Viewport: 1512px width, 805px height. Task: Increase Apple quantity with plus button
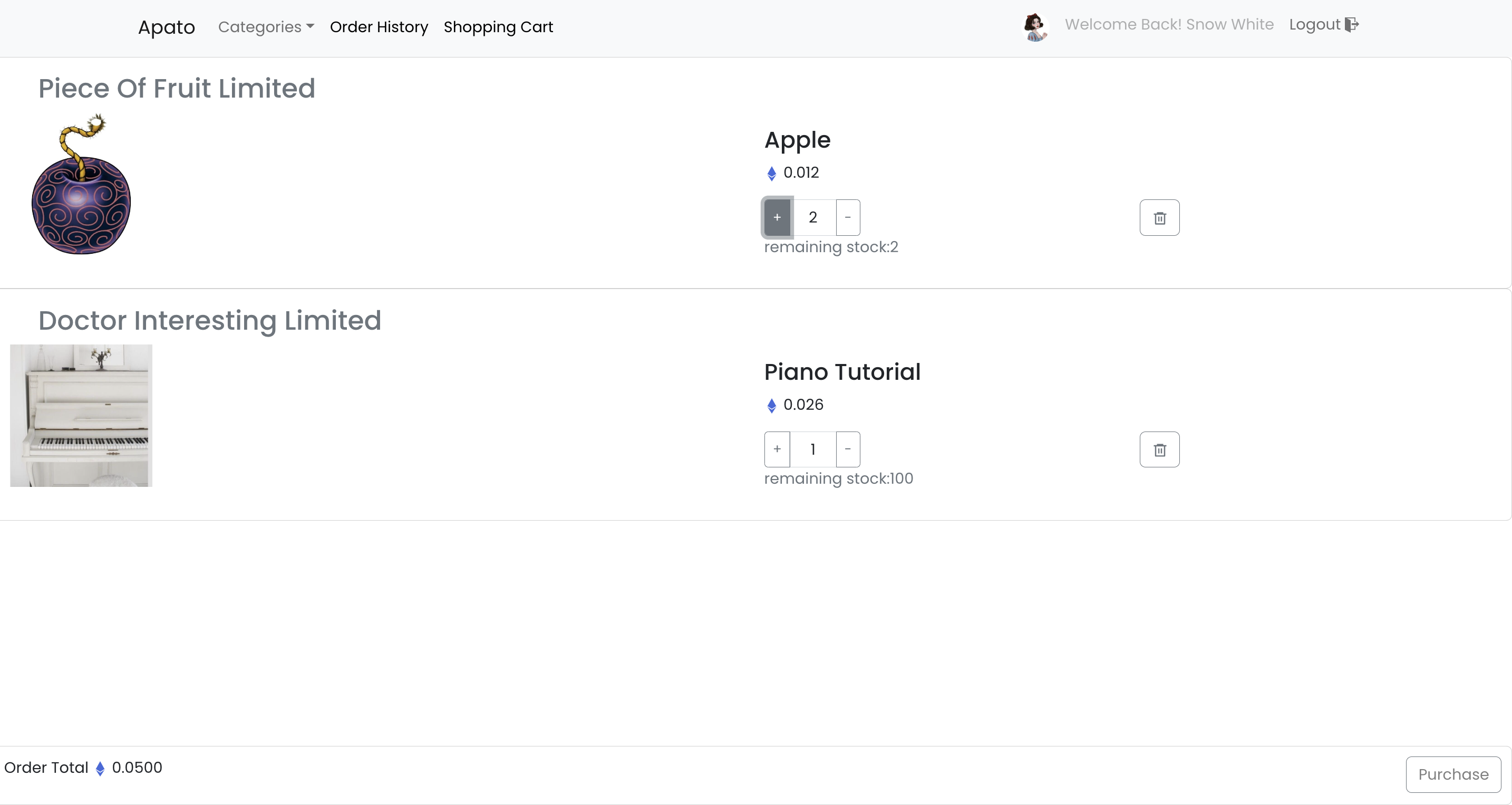[777, 218]
